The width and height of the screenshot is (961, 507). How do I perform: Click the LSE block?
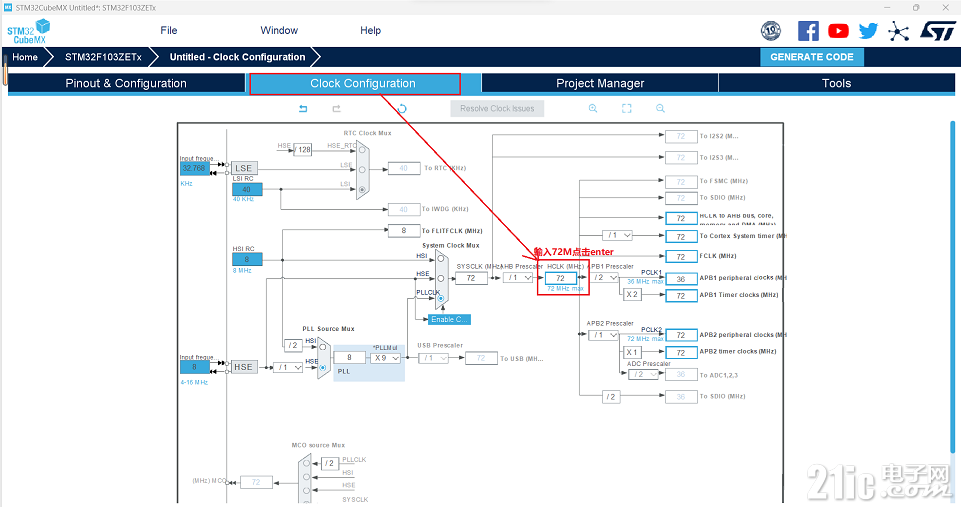click(x=244, y=168)
